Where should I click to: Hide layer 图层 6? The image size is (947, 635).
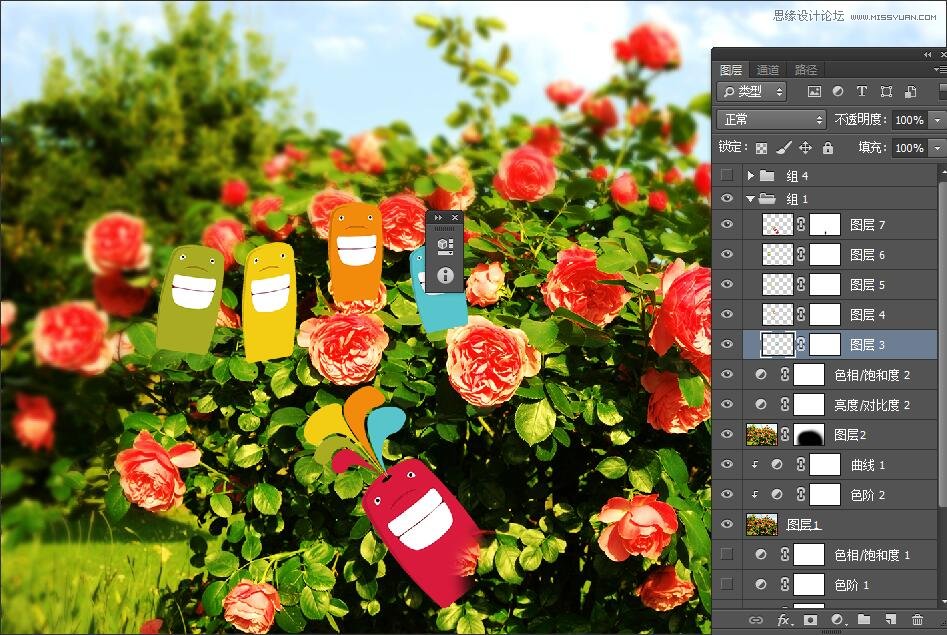(x=727, y=254)
